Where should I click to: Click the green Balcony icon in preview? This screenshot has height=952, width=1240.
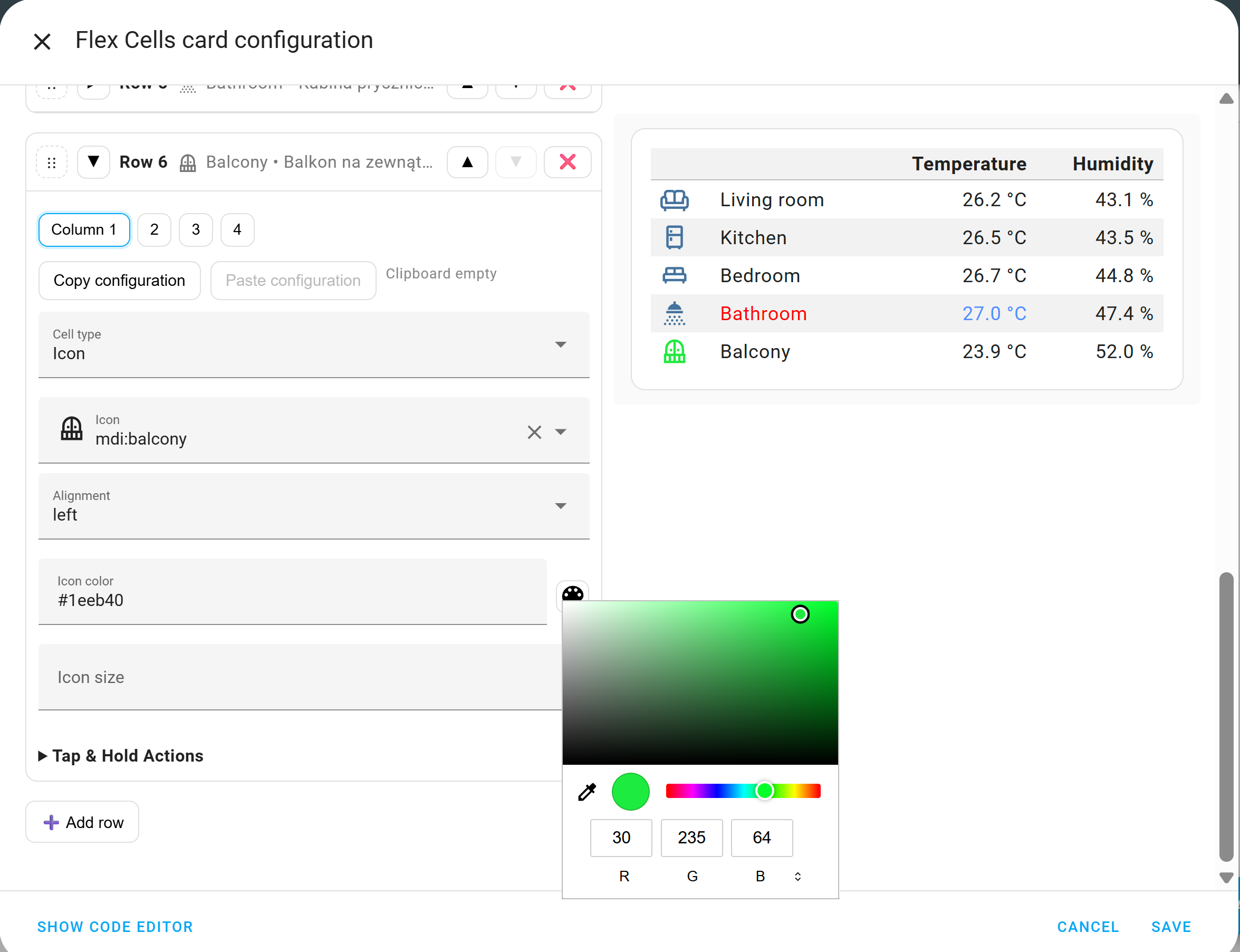tap(675, 351)
